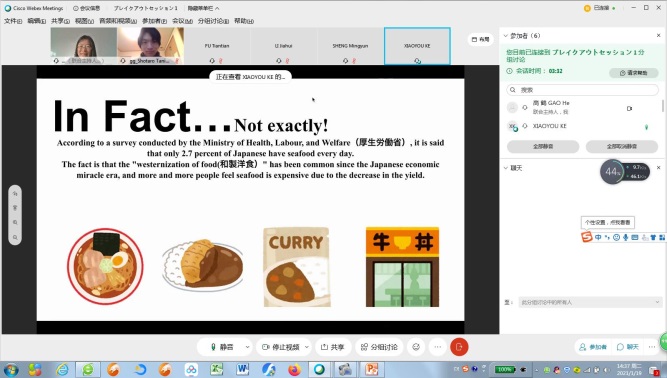
Task: Open the chat recipient dropdown
Action: pyautogui.click(x=590, y=302)
